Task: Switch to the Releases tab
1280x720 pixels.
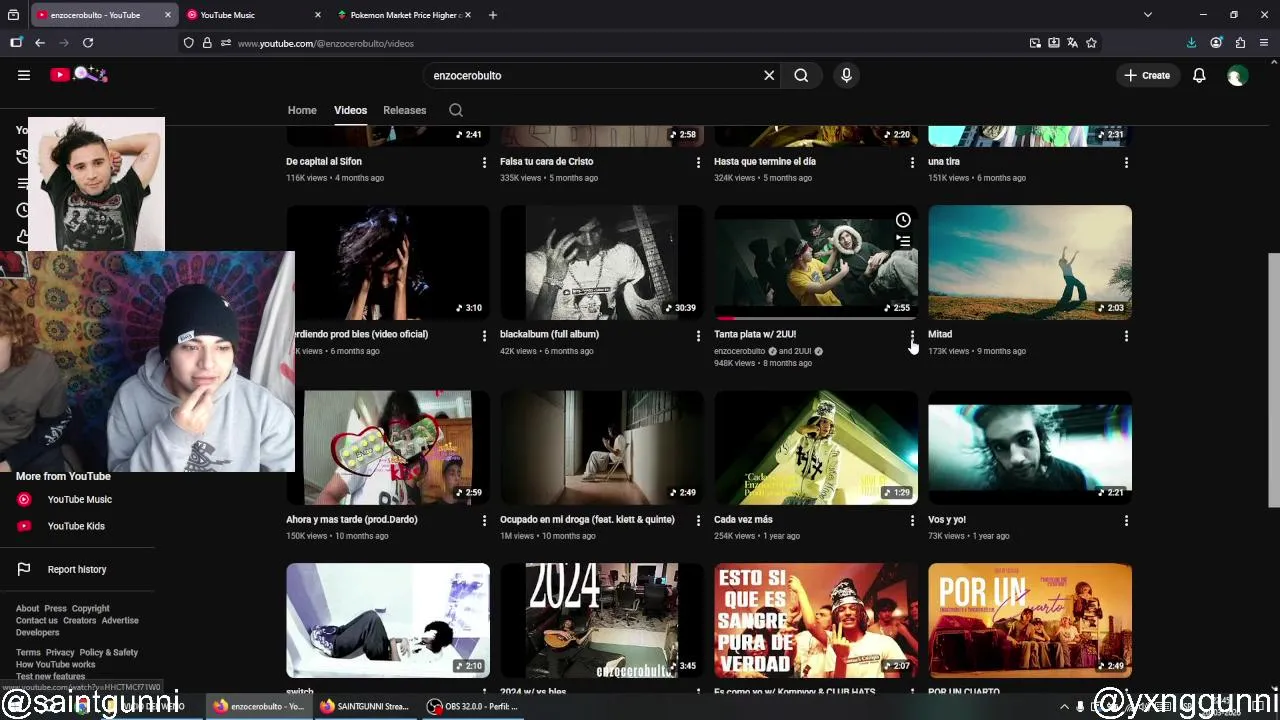Action: click(x=404, y=110)
